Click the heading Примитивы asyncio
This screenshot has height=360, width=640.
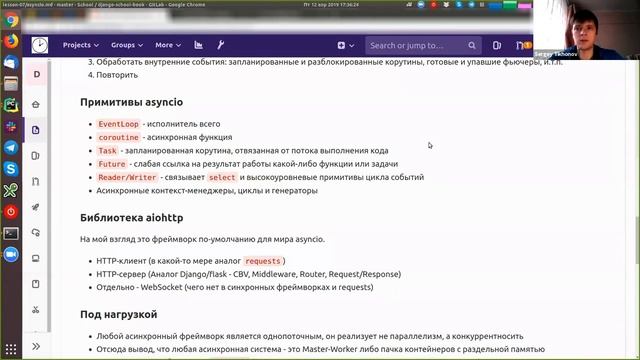point(131,102)
